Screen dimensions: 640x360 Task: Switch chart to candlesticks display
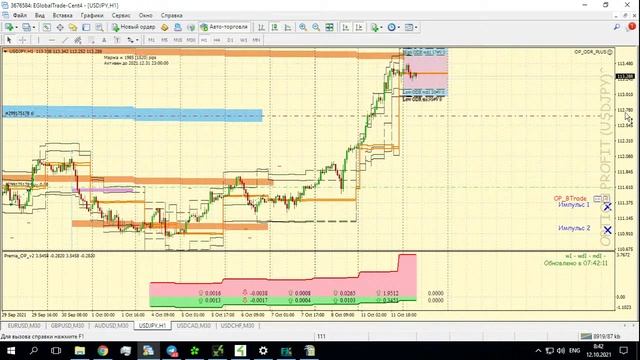(x=275, y=27)
